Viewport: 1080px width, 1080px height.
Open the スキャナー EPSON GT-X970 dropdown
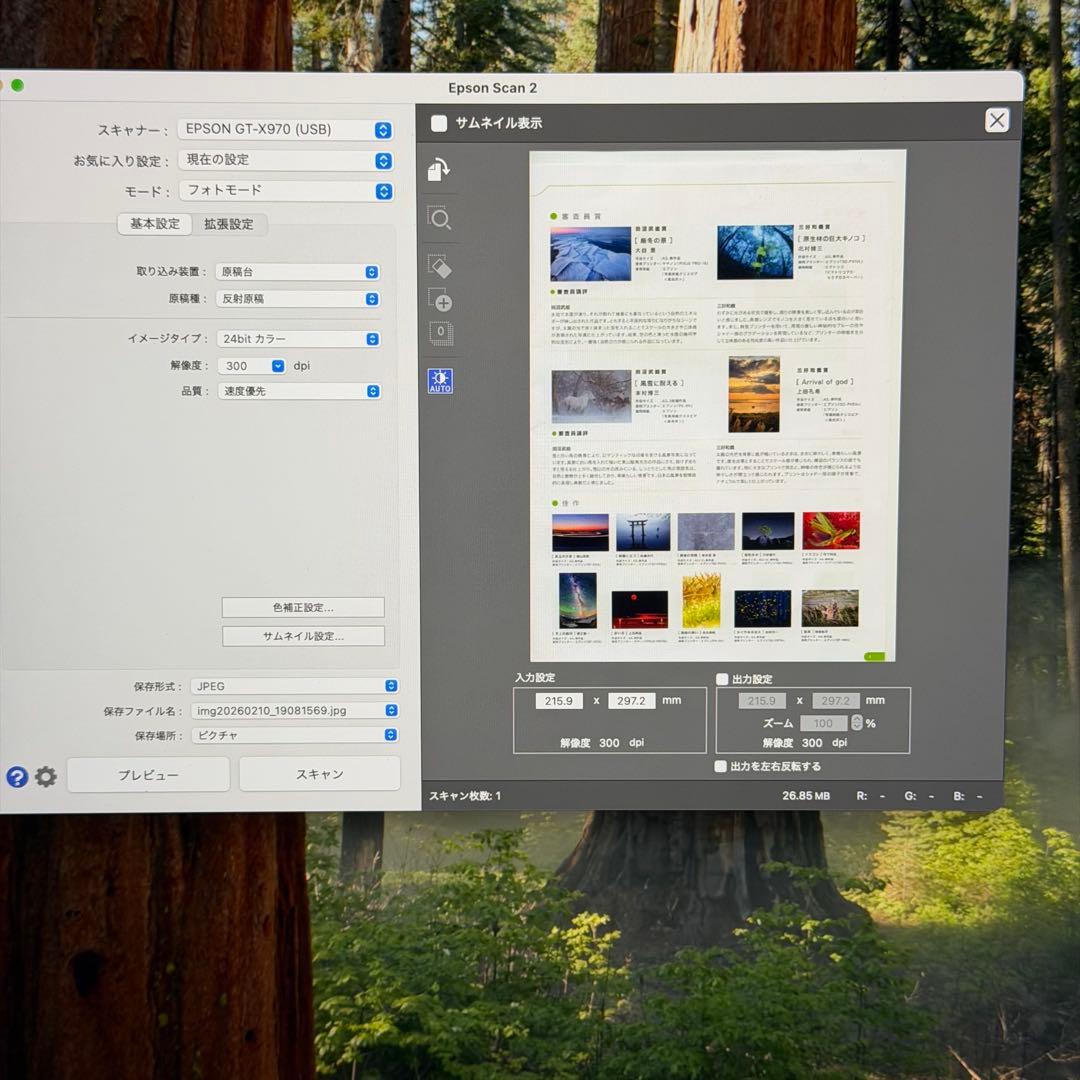285,130
